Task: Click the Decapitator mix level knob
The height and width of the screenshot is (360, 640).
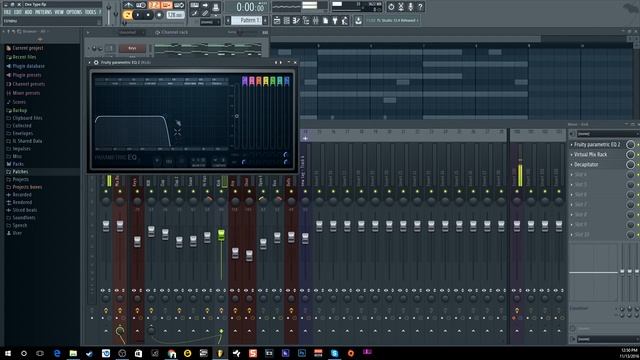Action: point(630,164)
